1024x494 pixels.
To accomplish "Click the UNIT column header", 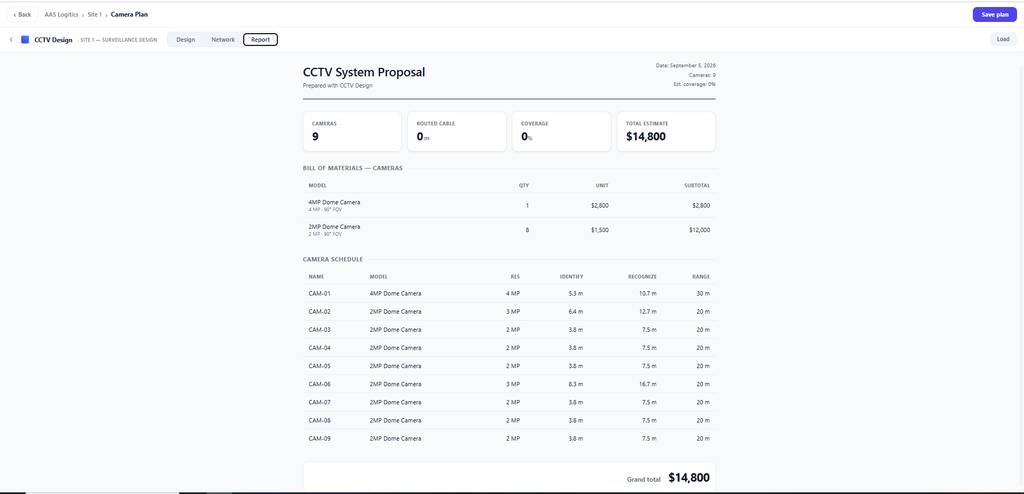I will pyautogui.click(x=601, y=186).
